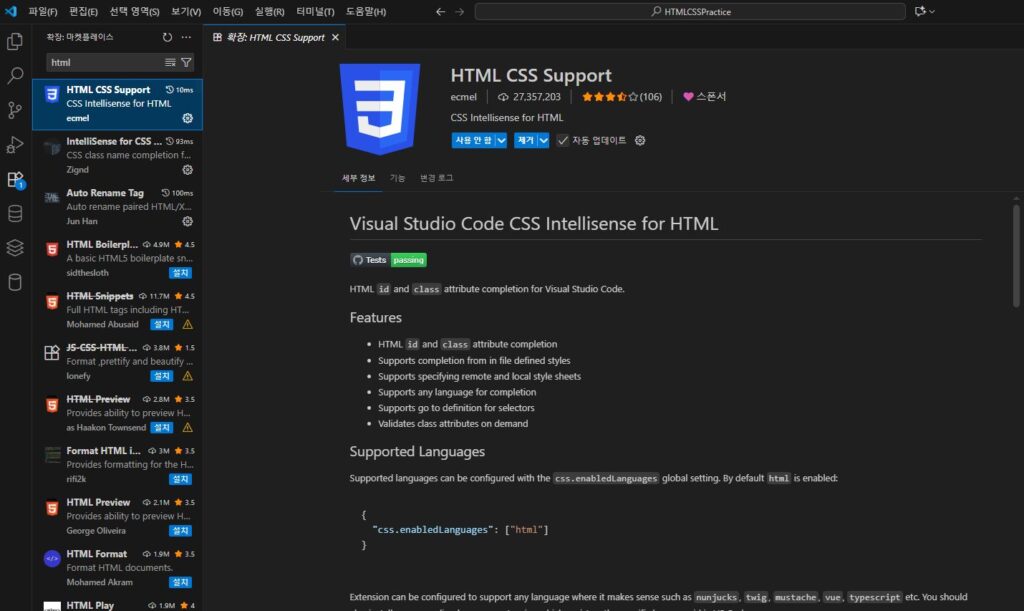Image resolution: width=1024 pixels, height=611 pixels.
Task: Open the views more-actions menu in Extensions panel
Action: point(186,37)
